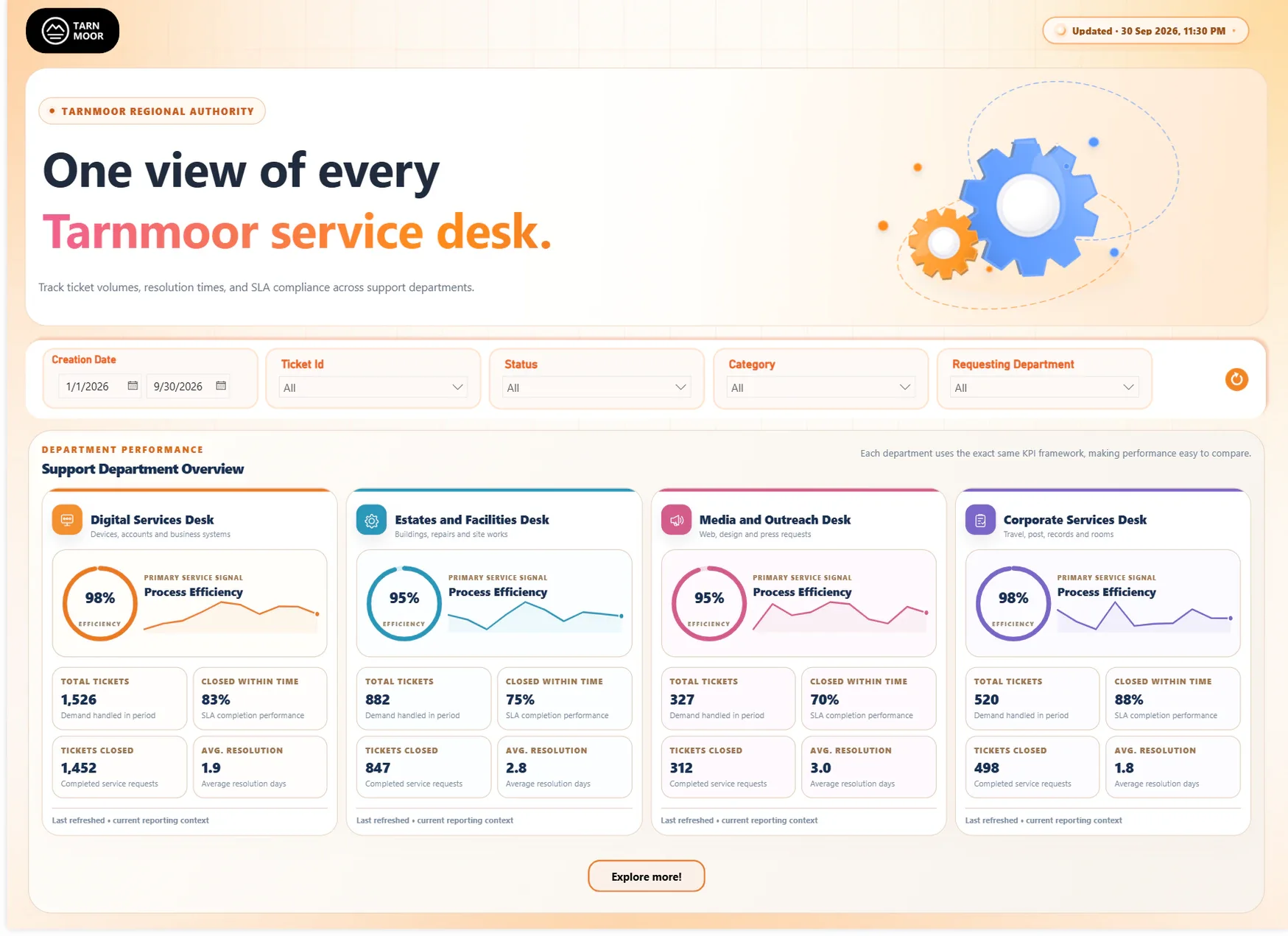Screen dimensions: 1288x936
Task: Expand the Status dropdown
Action: [597, 387]
